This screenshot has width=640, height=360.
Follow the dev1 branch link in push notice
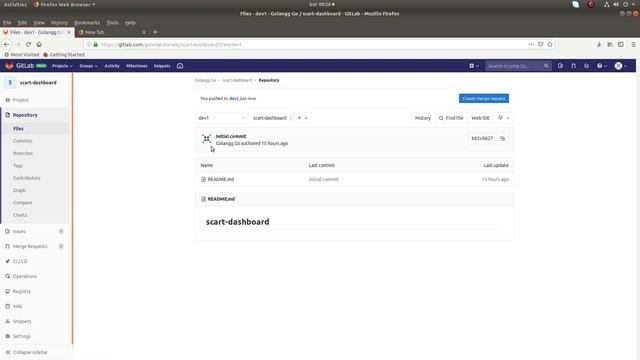[233, 98]
